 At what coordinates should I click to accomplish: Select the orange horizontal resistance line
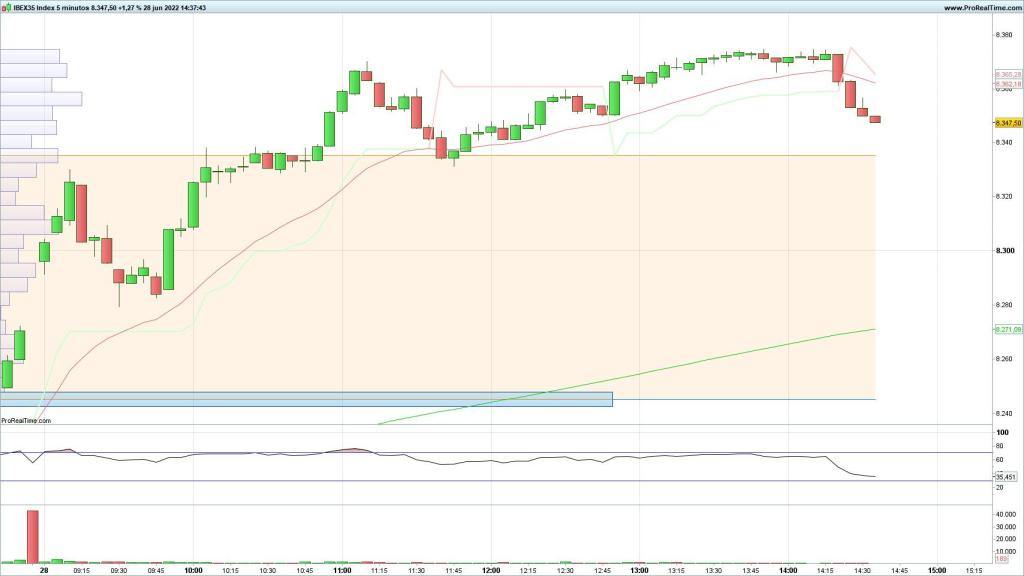(500, 155)
